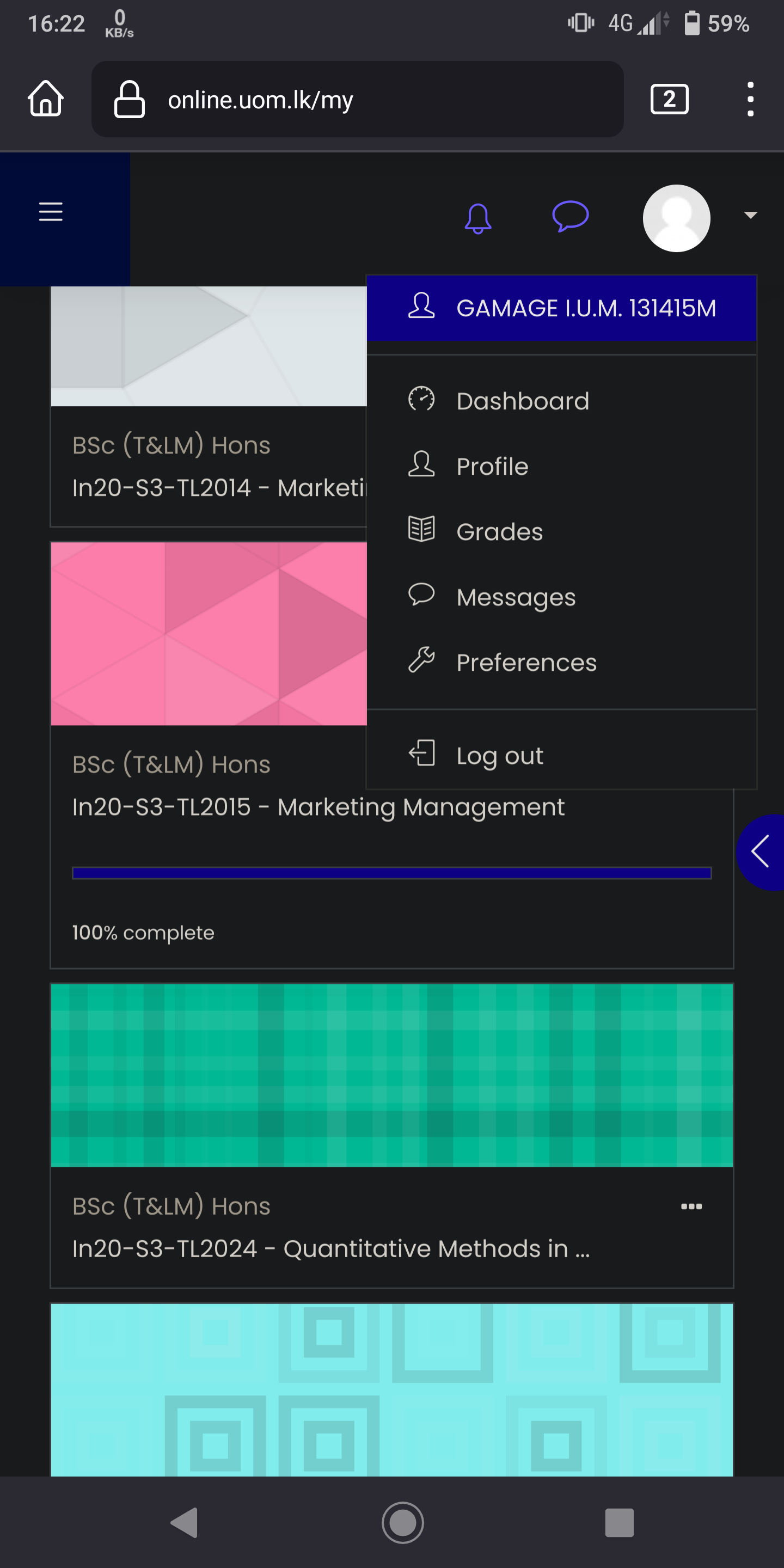784x1568 pixels.
Task: Click the pink TL2015 course image
Action: 209,634
